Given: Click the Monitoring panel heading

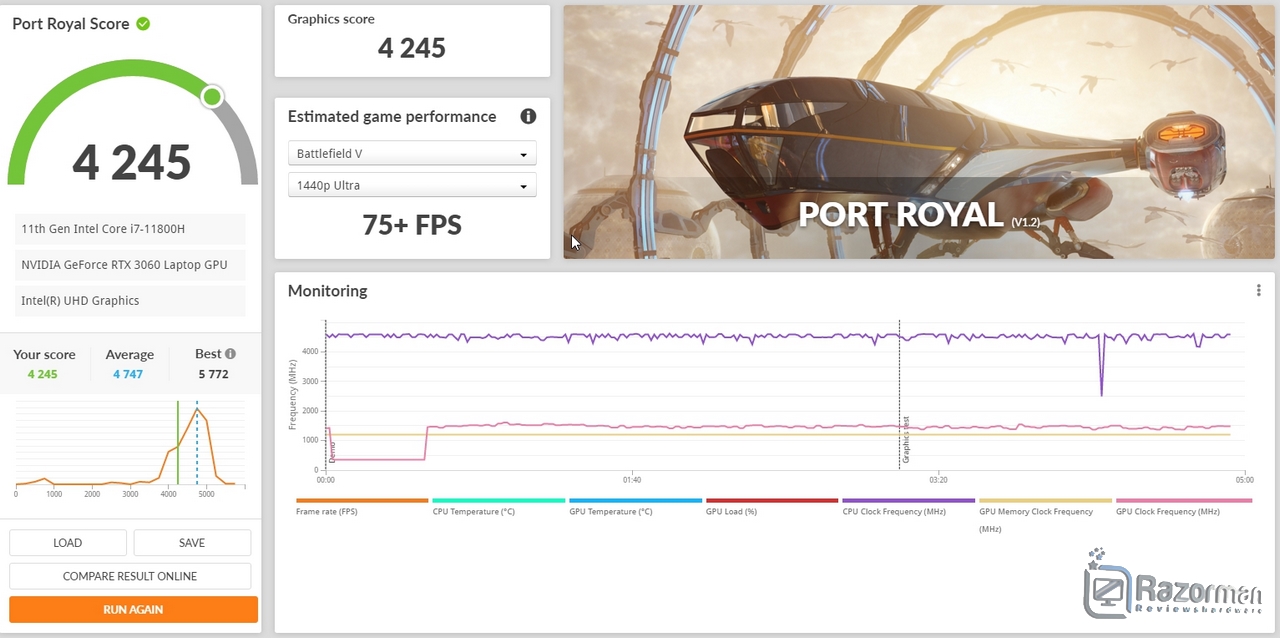Looking at the screenshot, I should 327,291.
